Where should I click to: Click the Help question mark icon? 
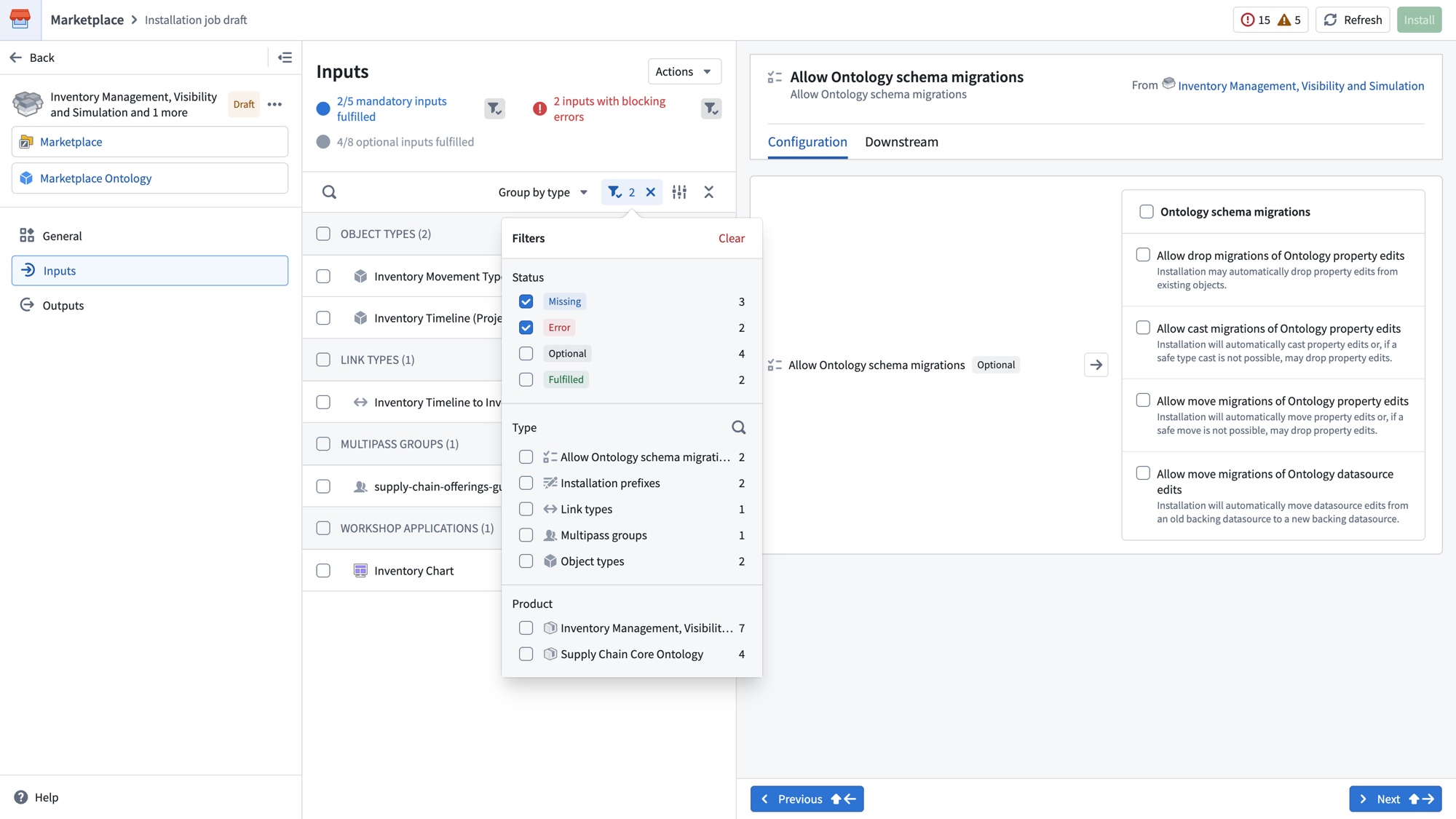21,797
